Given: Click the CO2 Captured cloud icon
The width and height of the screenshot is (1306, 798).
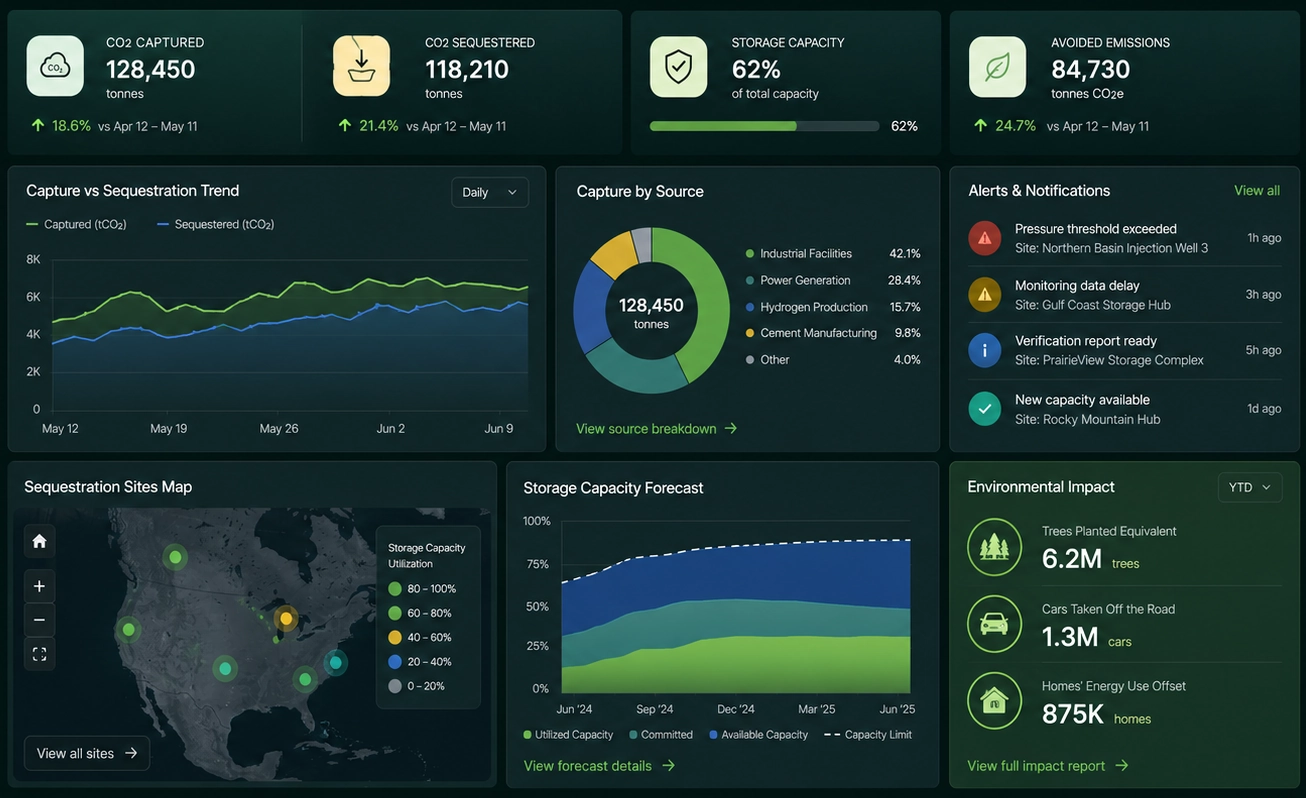Looking at the screenshot, I should tap(55, 66).
